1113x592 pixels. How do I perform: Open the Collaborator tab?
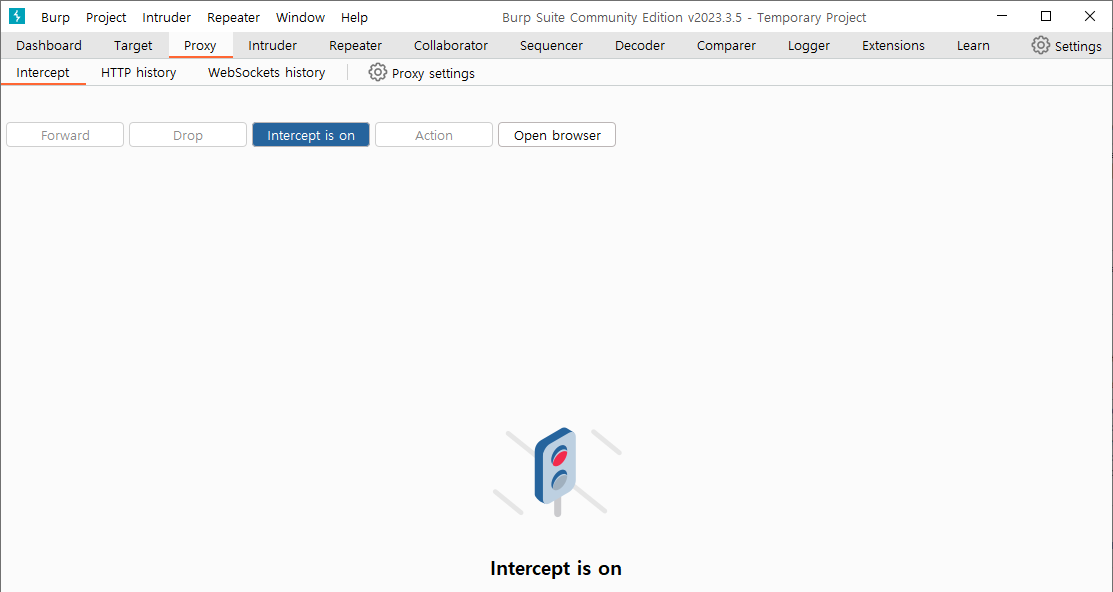[451, 45]
